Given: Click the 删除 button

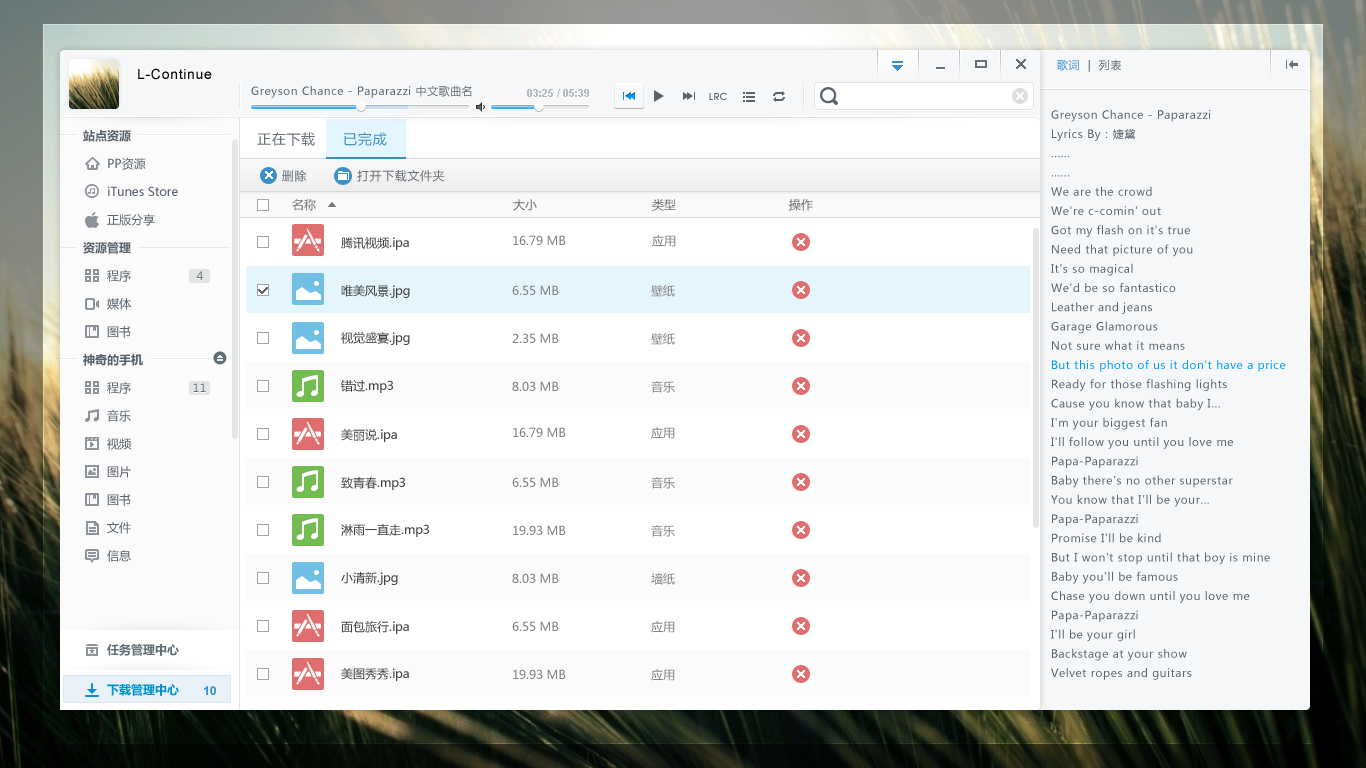Looking at the screenshot, I should (x=283, y=176).
